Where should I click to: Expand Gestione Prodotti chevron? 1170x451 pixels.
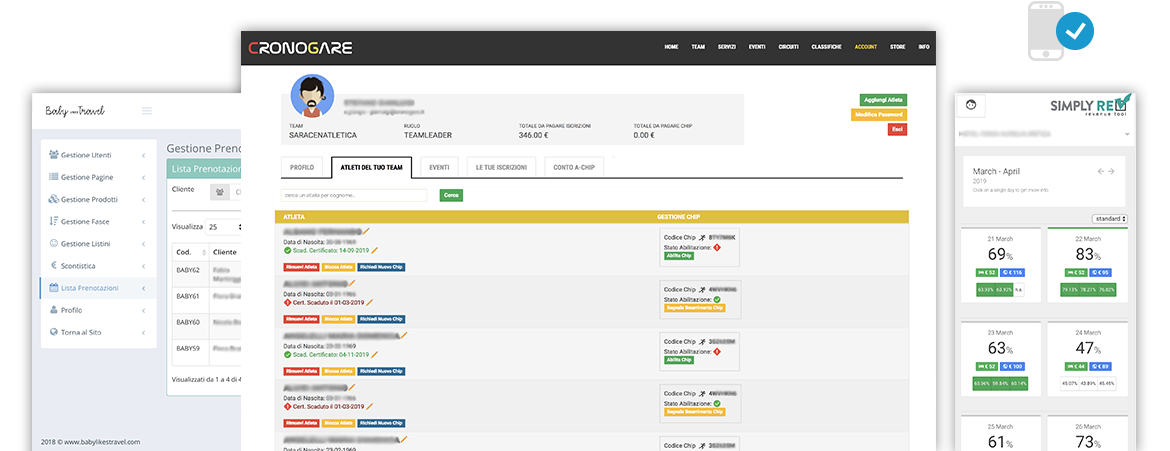pyautogui.click(x=143, y=199)
